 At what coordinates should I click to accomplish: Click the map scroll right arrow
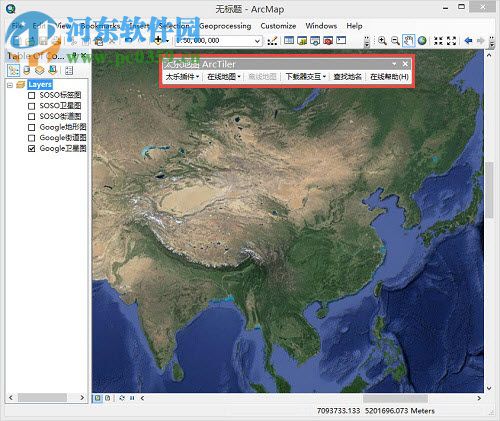click(x=479, y=398)
